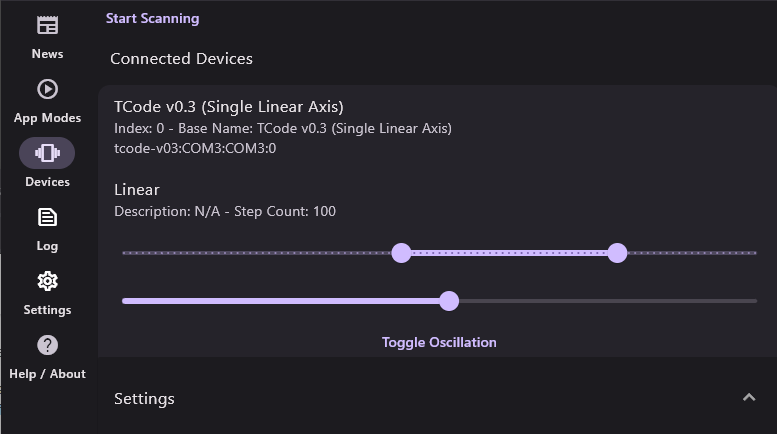
Task: Click the unfilled position slider track
Action: (608, 301)
